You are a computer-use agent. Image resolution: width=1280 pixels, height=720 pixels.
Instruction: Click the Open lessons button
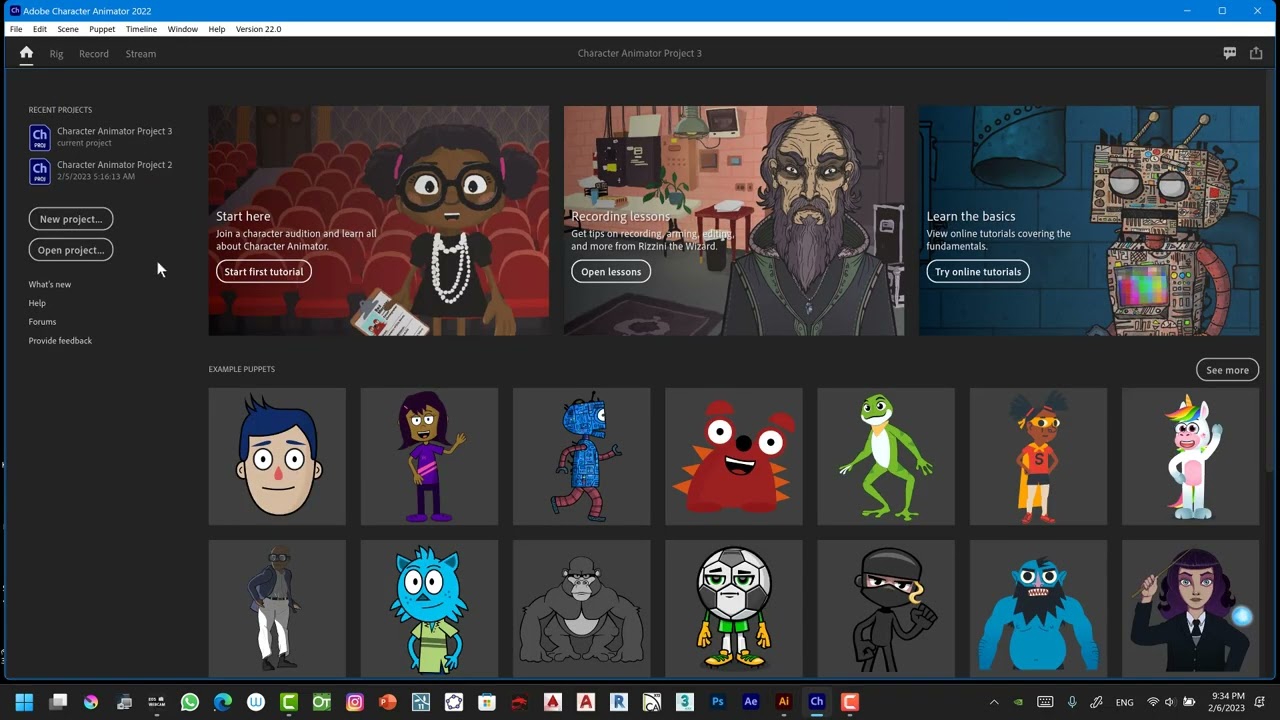611,271
